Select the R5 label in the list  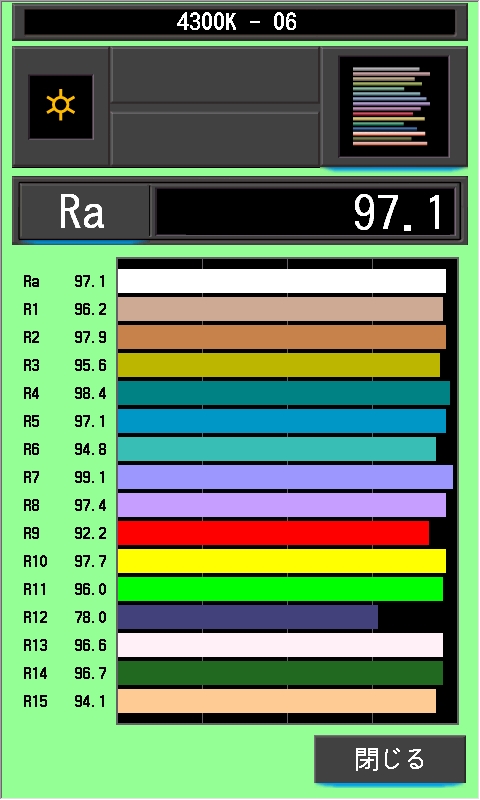point(31,421)
